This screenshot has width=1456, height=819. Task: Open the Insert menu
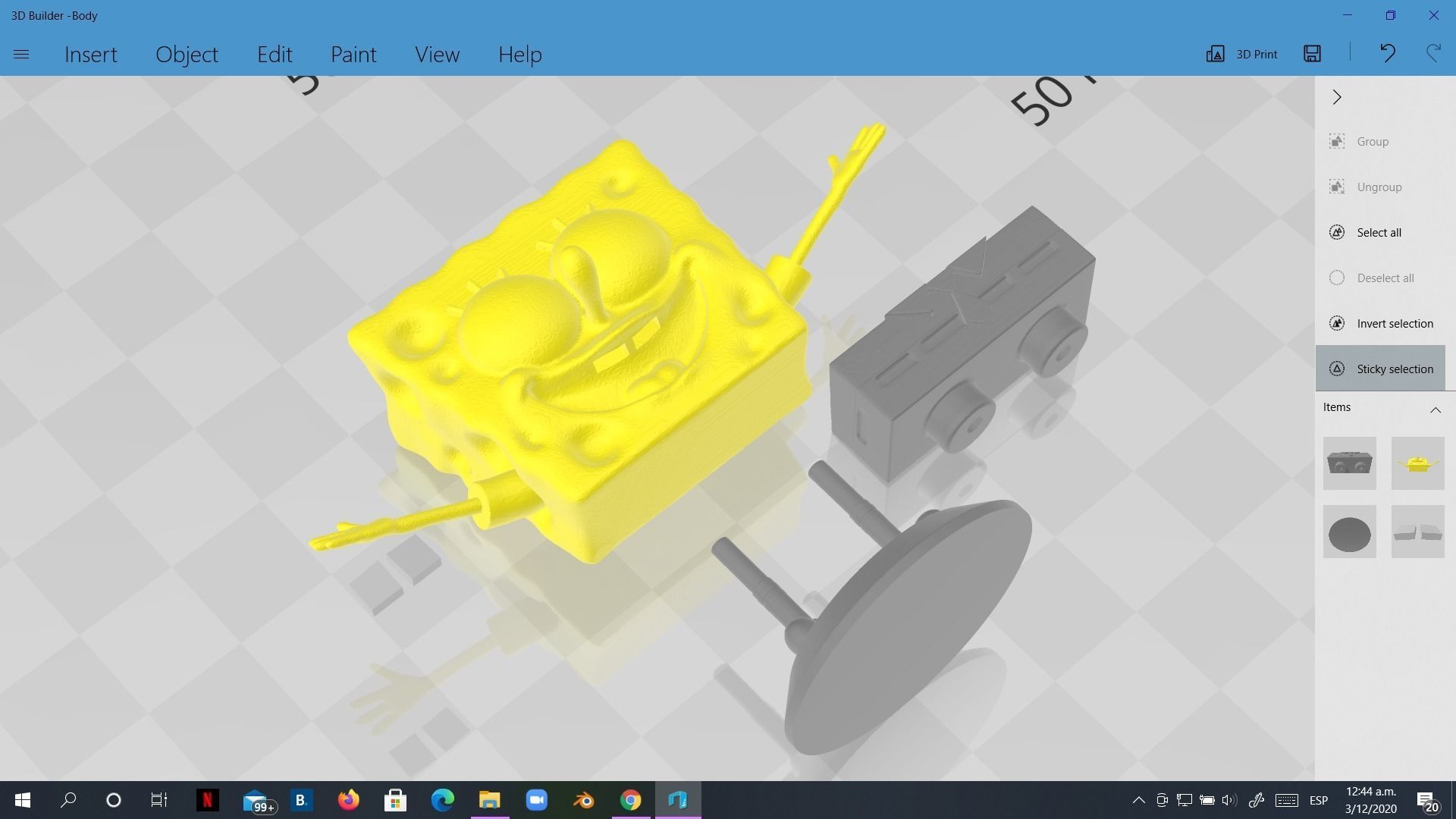tap(90, 55)
